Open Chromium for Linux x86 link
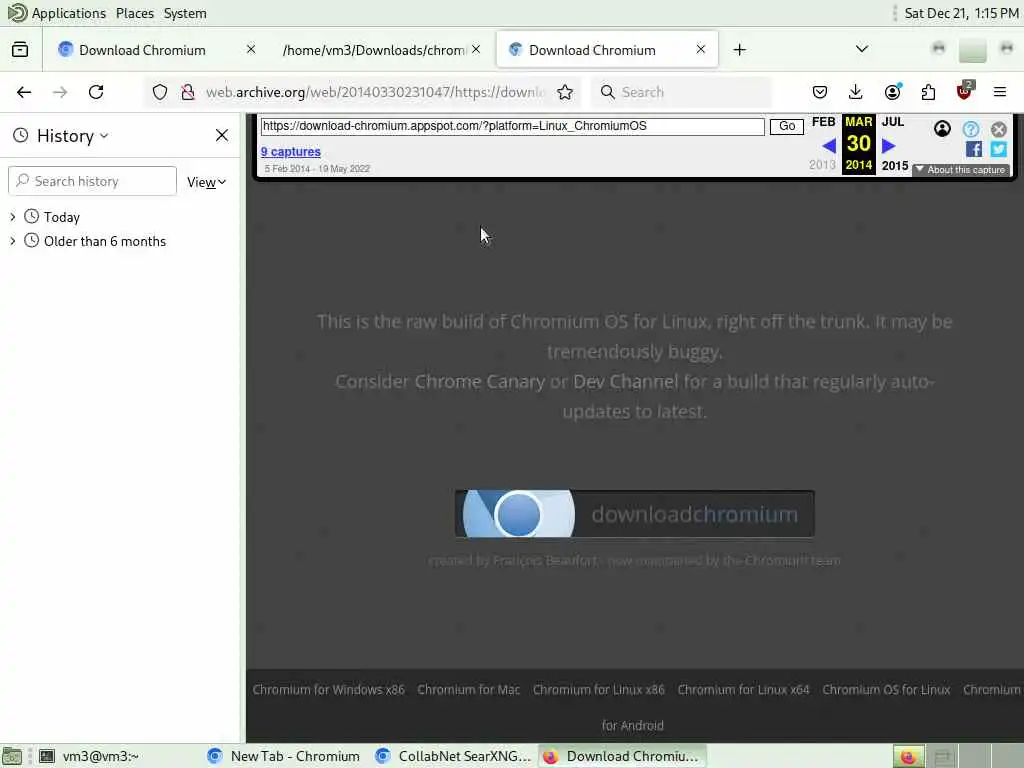The image size is (1024, 768). click(x=598, y=690)
